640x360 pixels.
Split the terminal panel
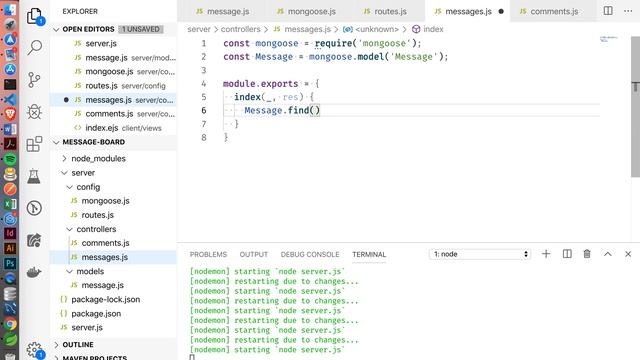pos(567,254)
